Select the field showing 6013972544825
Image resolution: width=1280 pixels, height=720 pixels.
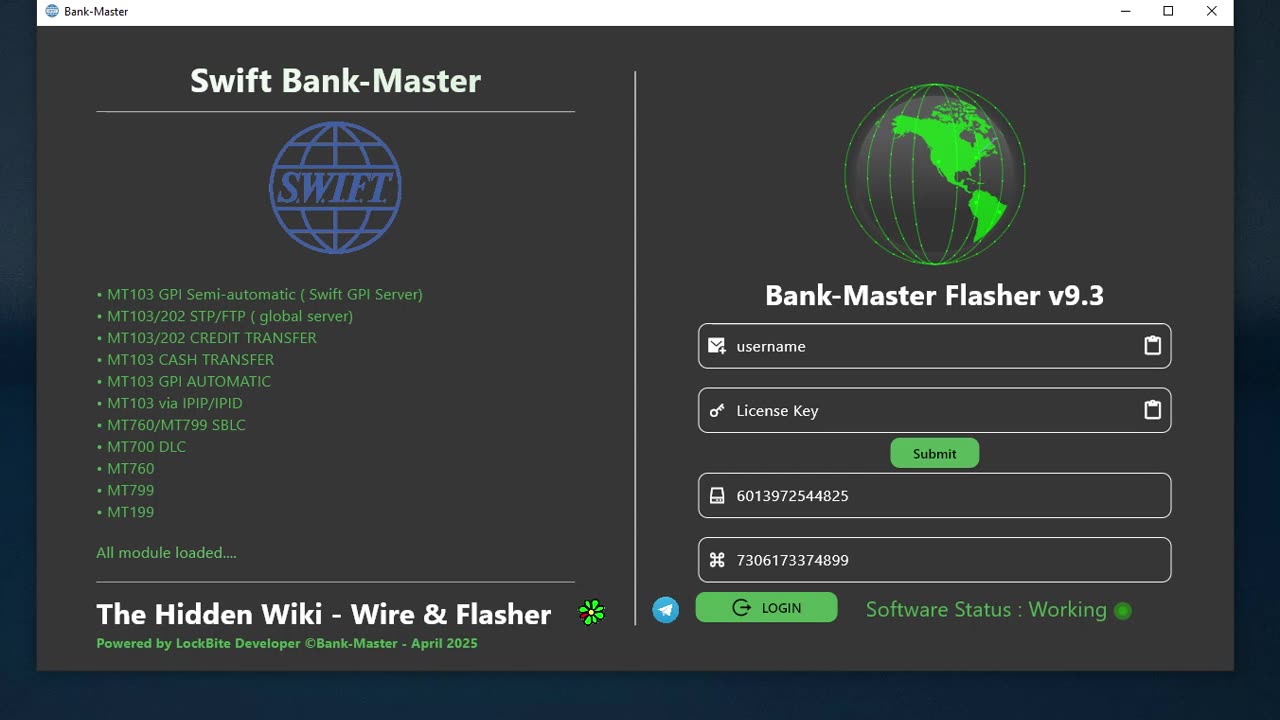coord(934,495)
